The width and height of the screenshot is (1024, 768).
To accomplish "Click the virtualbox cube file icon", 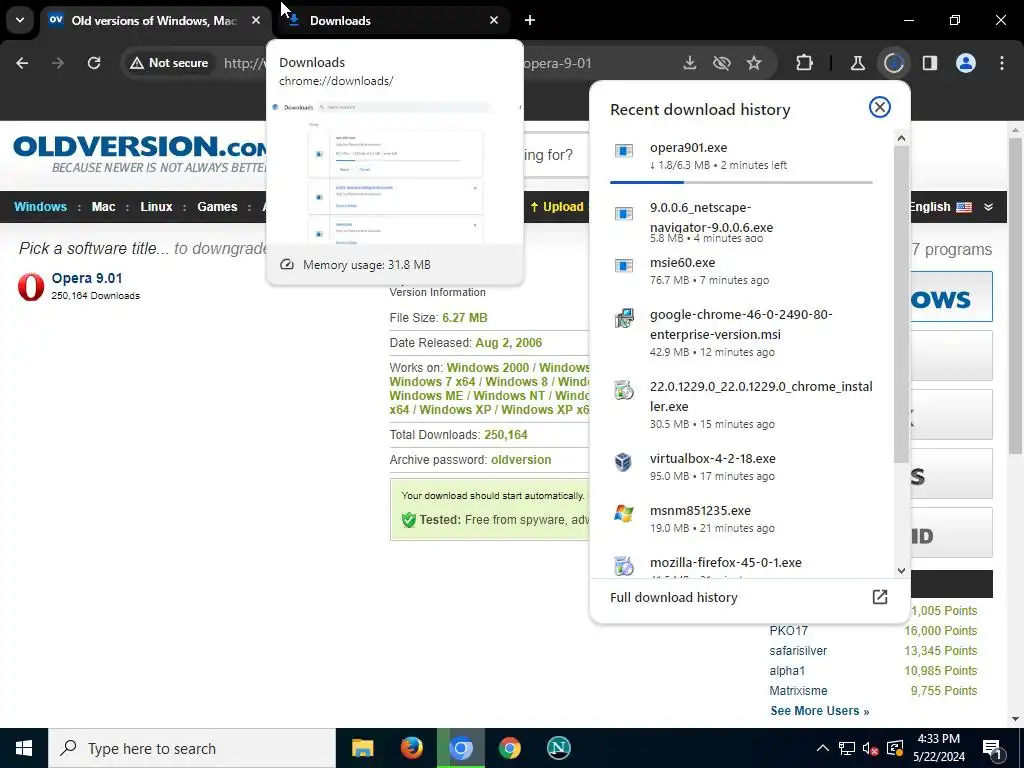I will coord(624,462).
